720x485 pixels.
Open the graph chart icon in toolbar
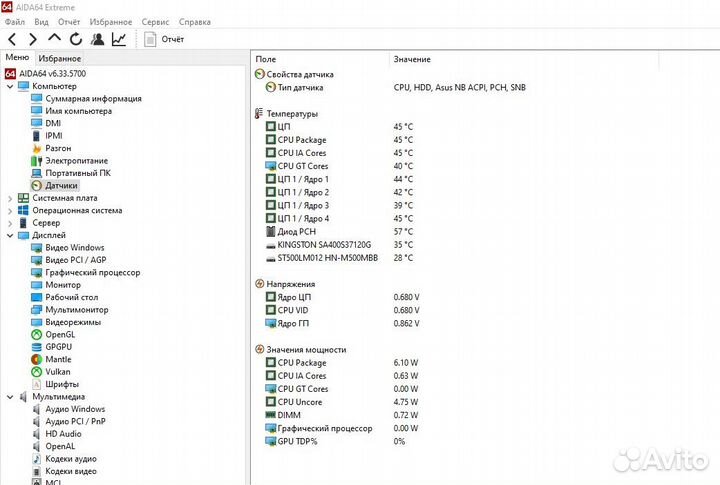pos(119,40)
